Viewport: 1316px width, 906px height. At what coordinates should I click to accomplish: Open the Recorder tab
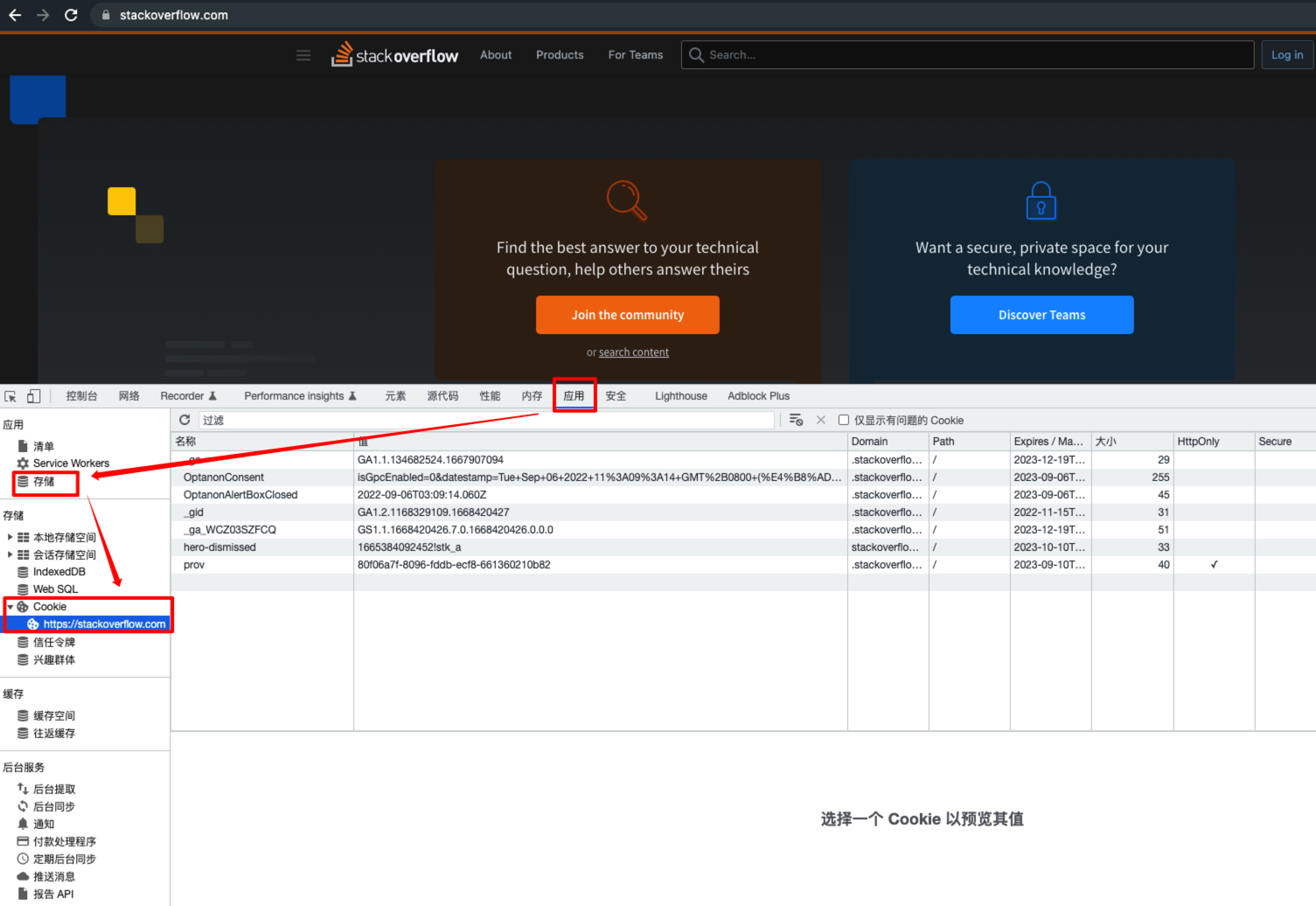[188, 396]
